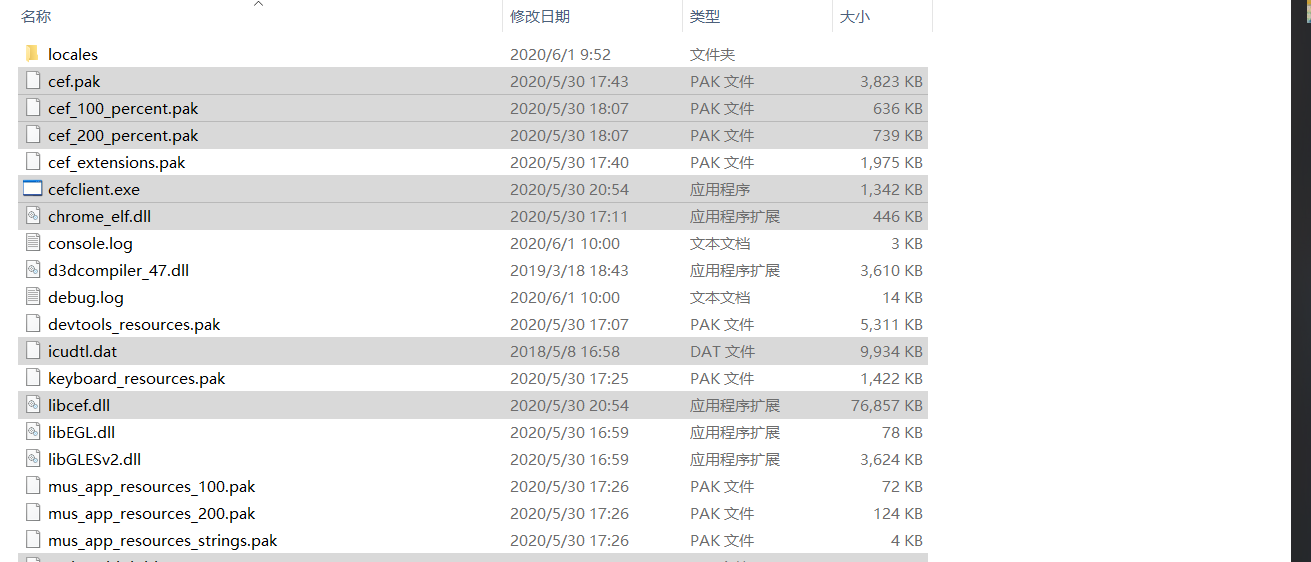Screen dimensions: 1311x562
Task: Select the cef_extensions.pak file name
Action: point(117,162)
